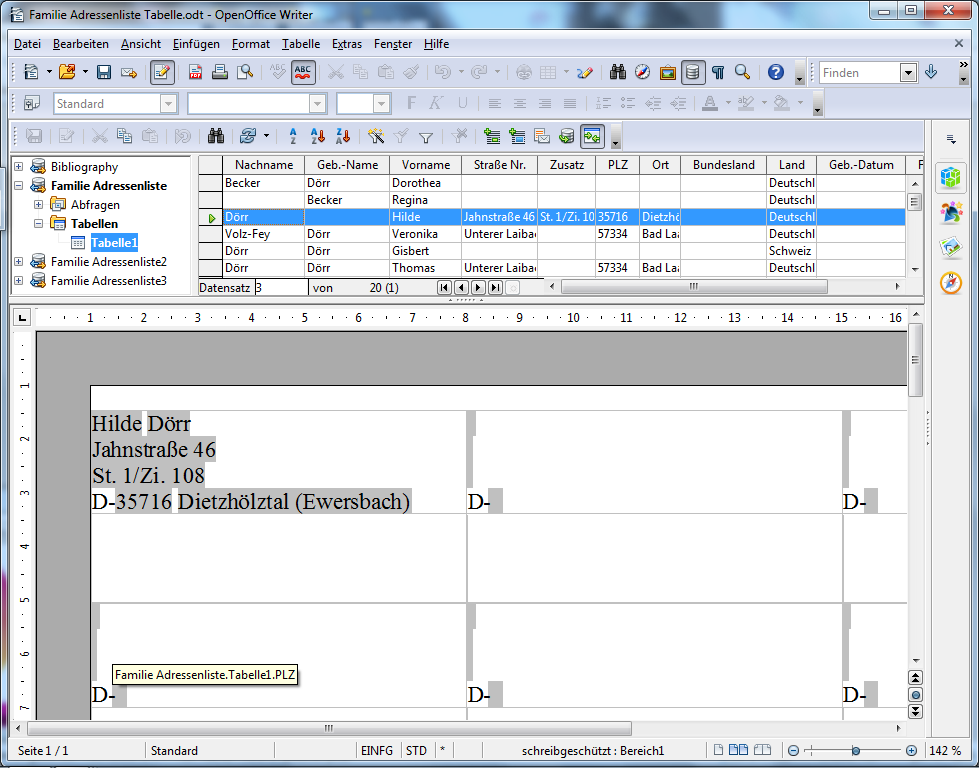Click the Find Record binoculars icon
Viewport: 979px width, 768px height.
tap(215, 137)
